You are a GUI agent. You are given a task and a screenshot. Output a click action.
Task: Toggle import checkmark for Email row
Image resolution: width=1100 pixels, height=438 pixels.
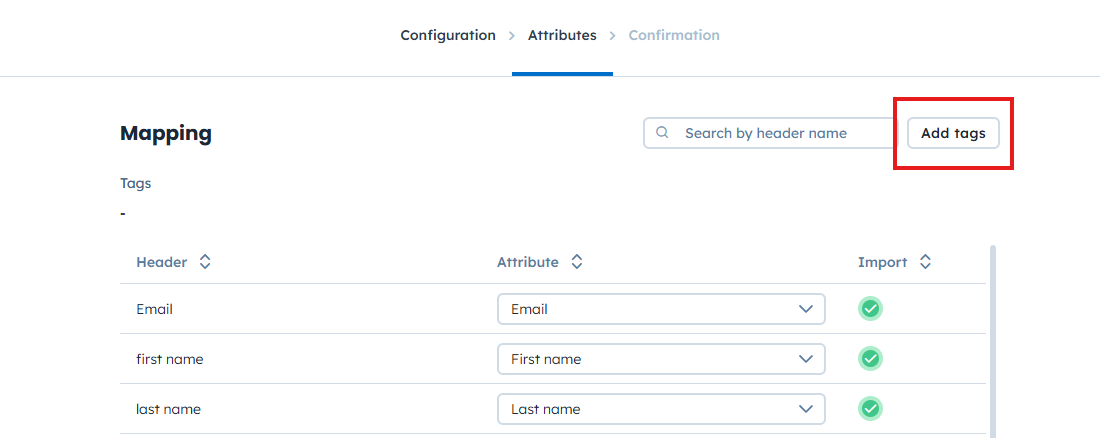pos(870,309)
